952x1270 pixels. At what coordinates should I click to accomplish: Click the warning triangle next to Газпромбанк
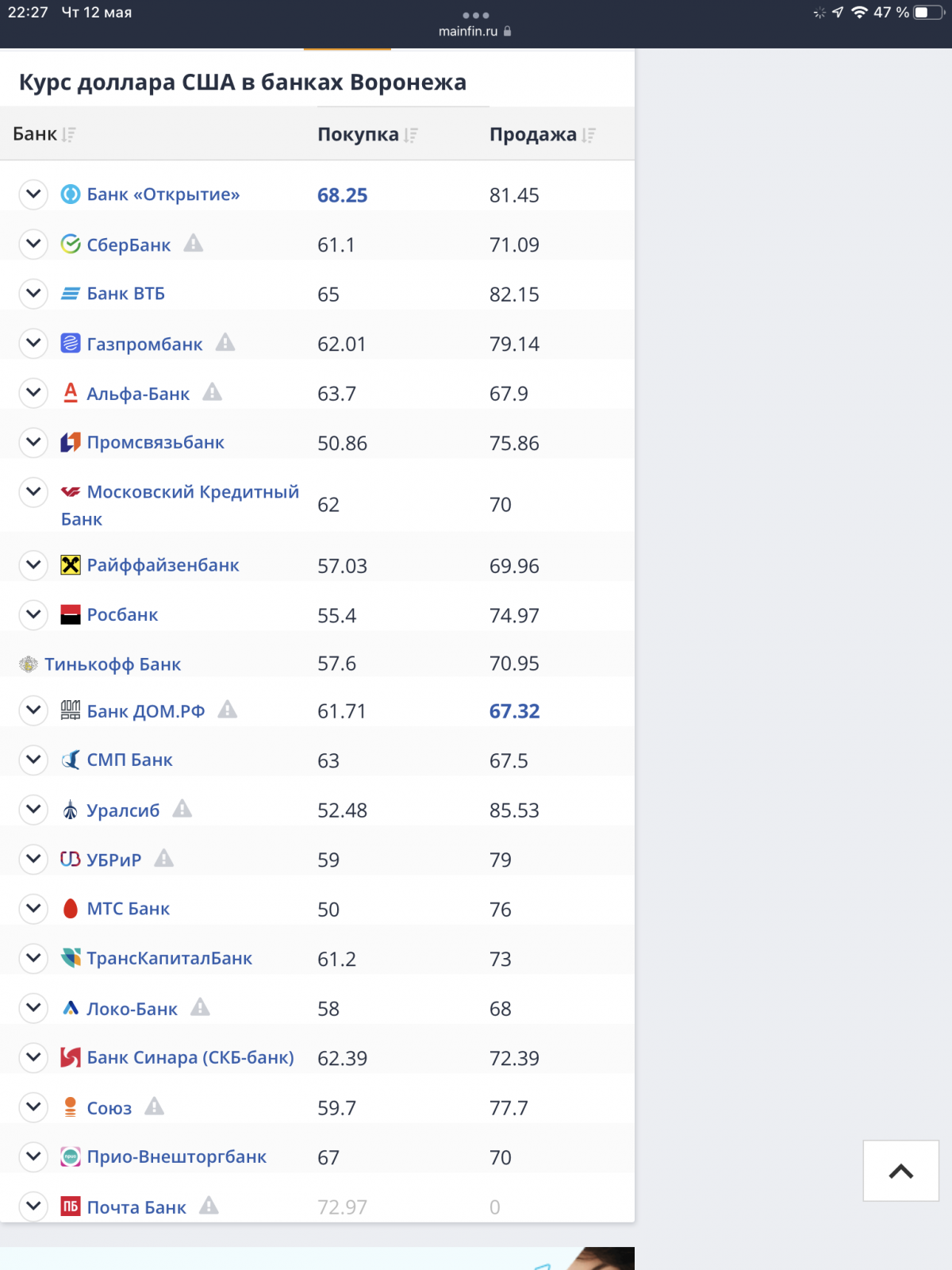click(225, 342)
